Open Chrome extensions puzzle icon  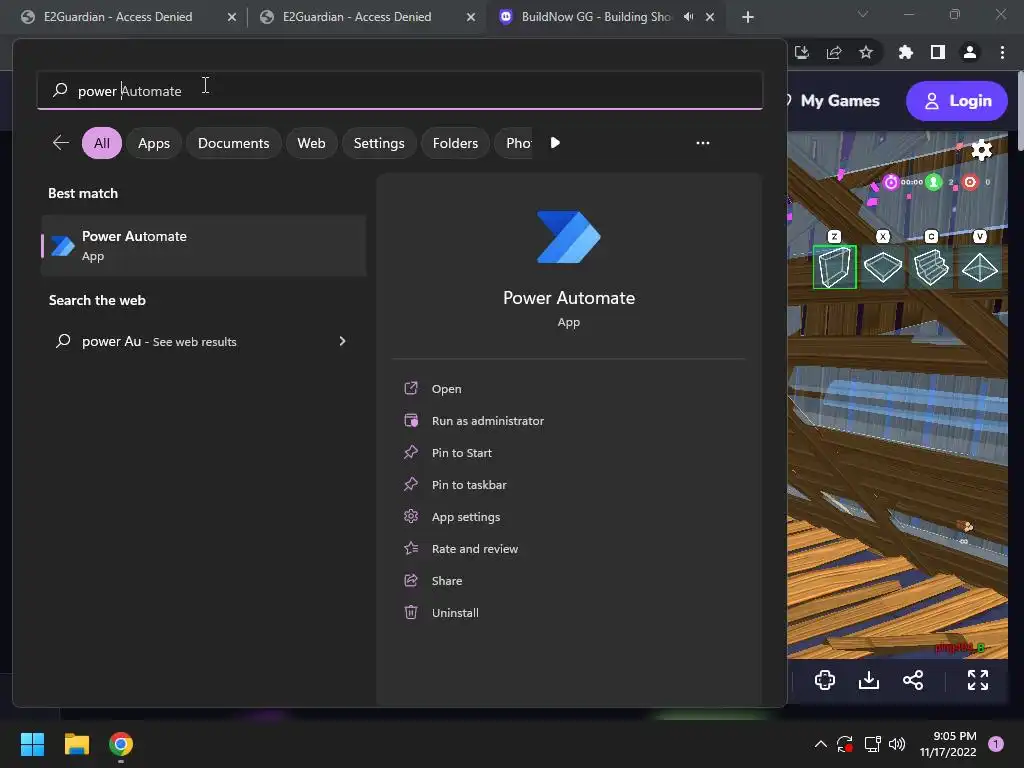905,52
